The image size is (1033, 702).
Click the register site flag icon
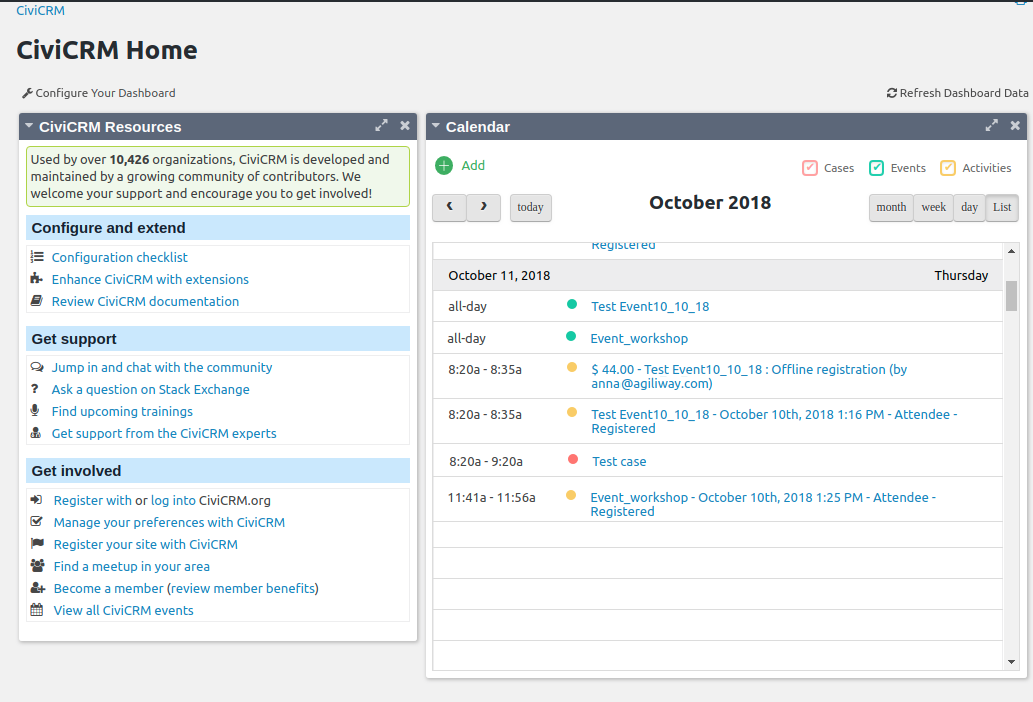37,544
